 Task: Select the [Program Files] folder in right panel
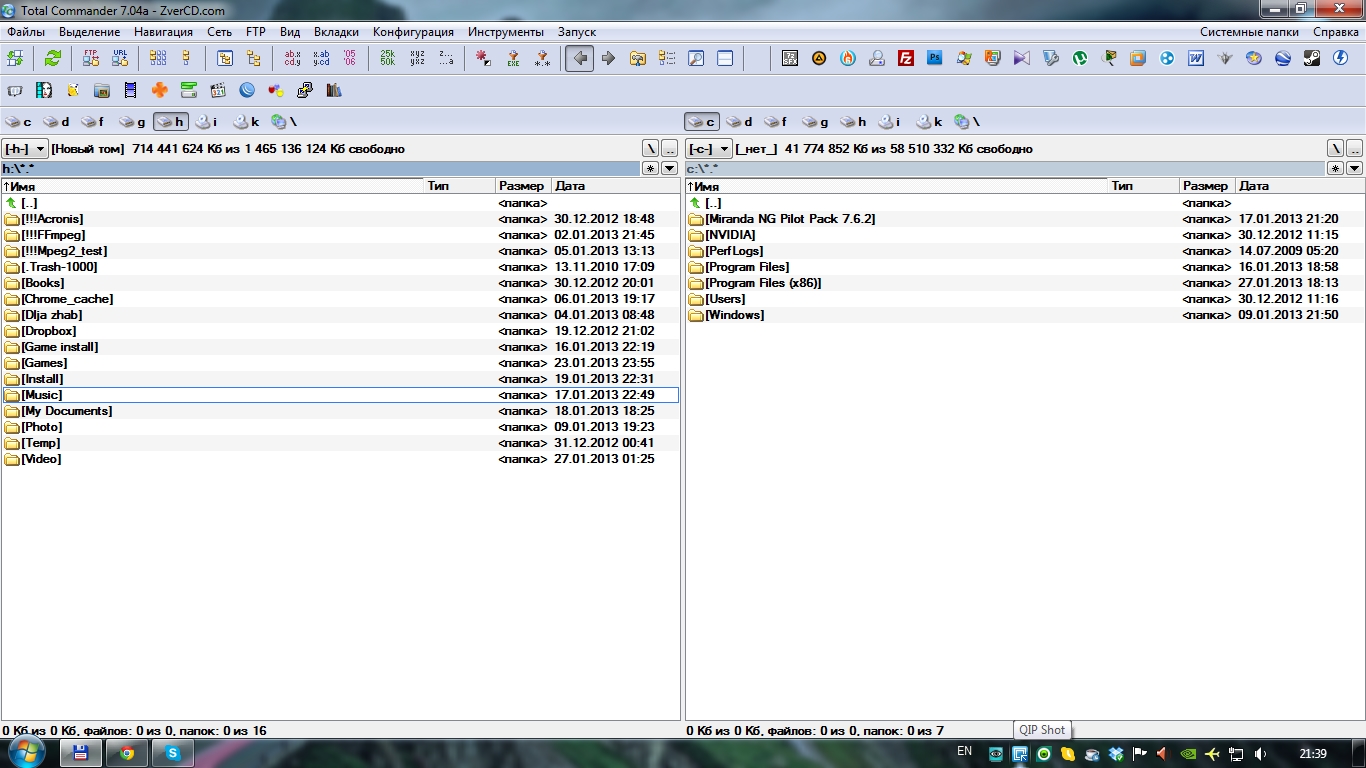pos(746,267)
